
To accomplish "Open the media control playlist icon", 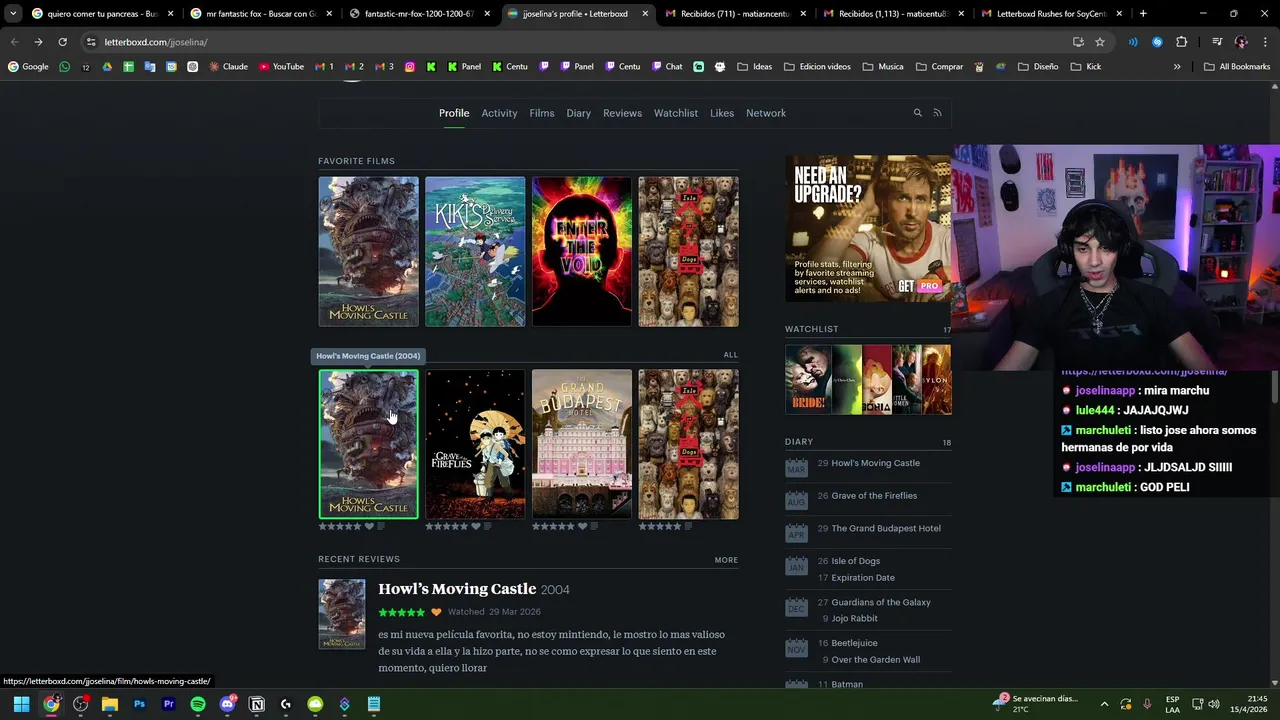I will coord(1217,42).
